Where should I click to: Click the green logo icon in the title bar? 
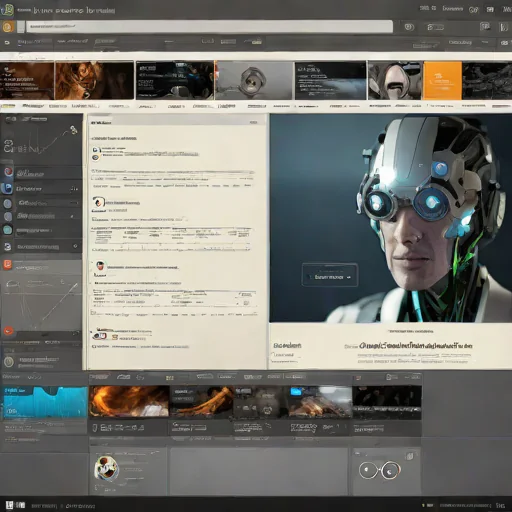[7, 10]
